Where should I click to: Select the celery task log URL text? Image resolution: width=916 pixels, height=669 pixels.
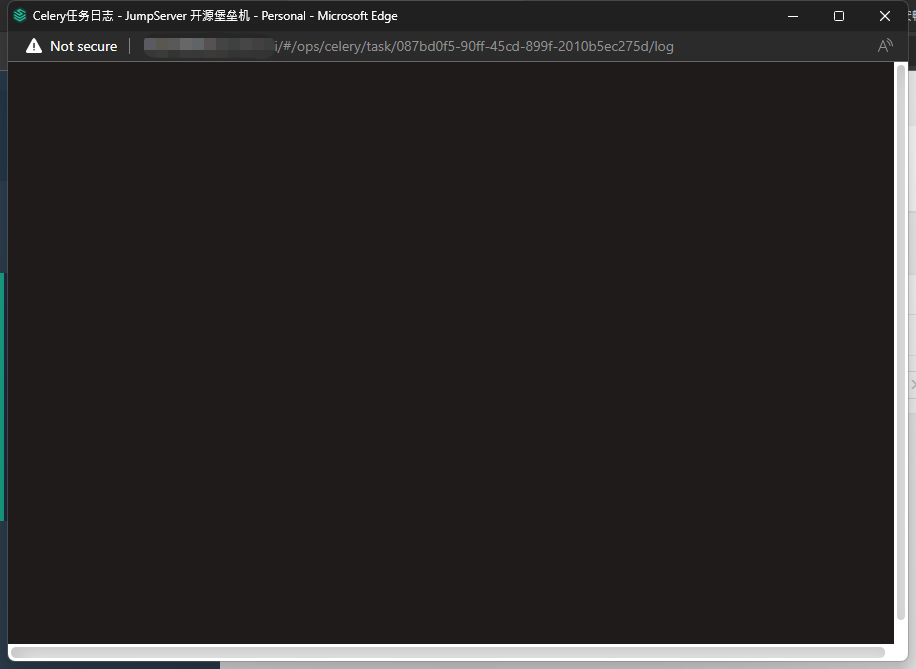[474, 46]
